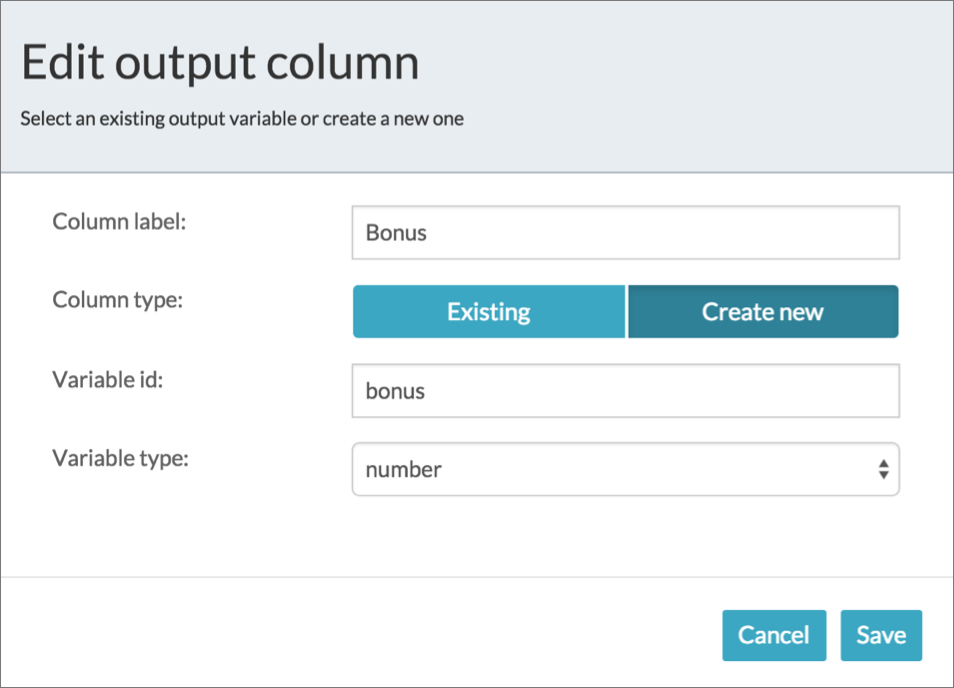Click the Column label field caption
The height and width of the screenshot is (688, 954).
tap(117, 222)
